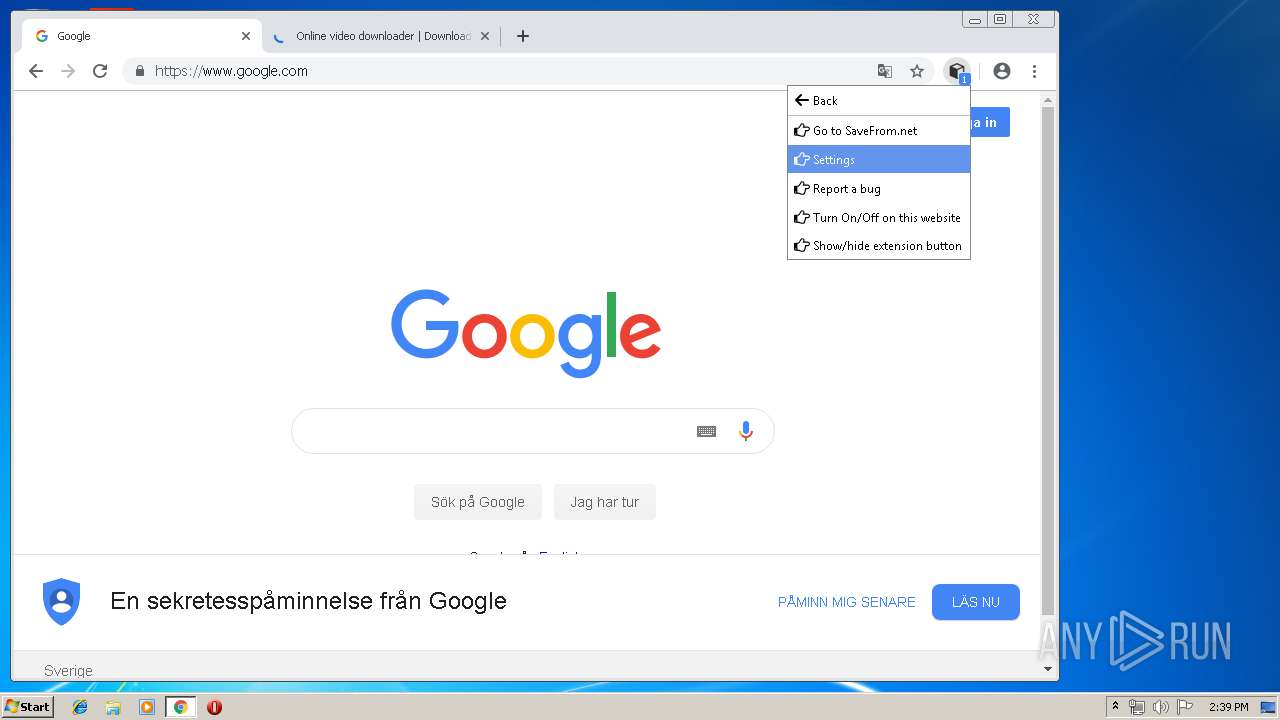
Task: Click the page scrollbar down arrow
Action: click(1048, 669)
